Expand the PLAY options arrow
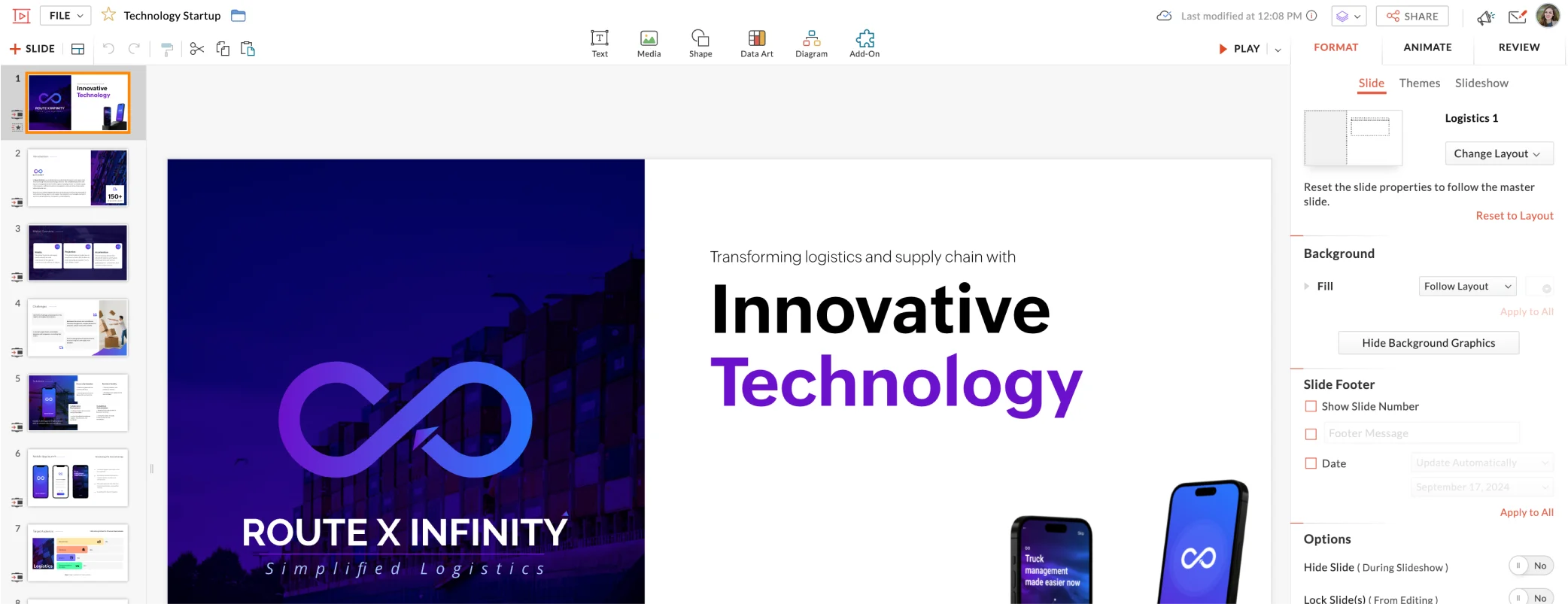1568x604 pixels. click(1278, 50)
